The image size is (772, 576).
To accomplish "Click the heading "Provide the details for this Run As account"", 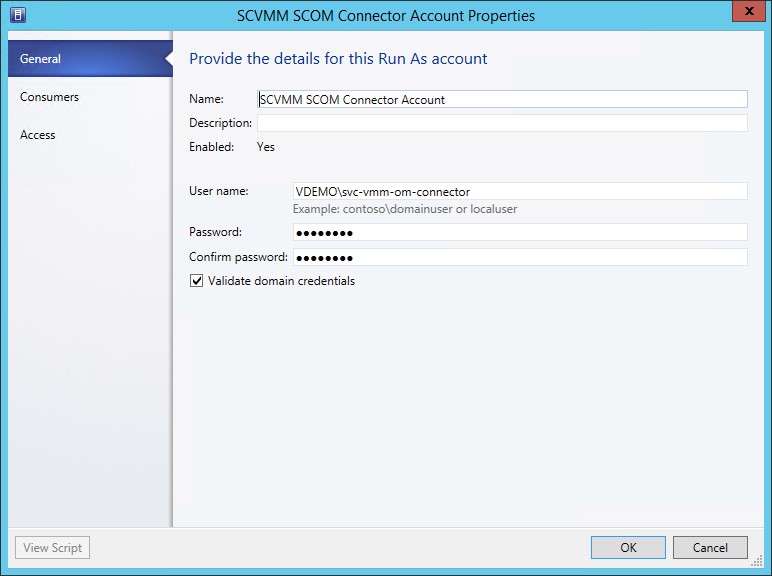I will tap(338, 59).
